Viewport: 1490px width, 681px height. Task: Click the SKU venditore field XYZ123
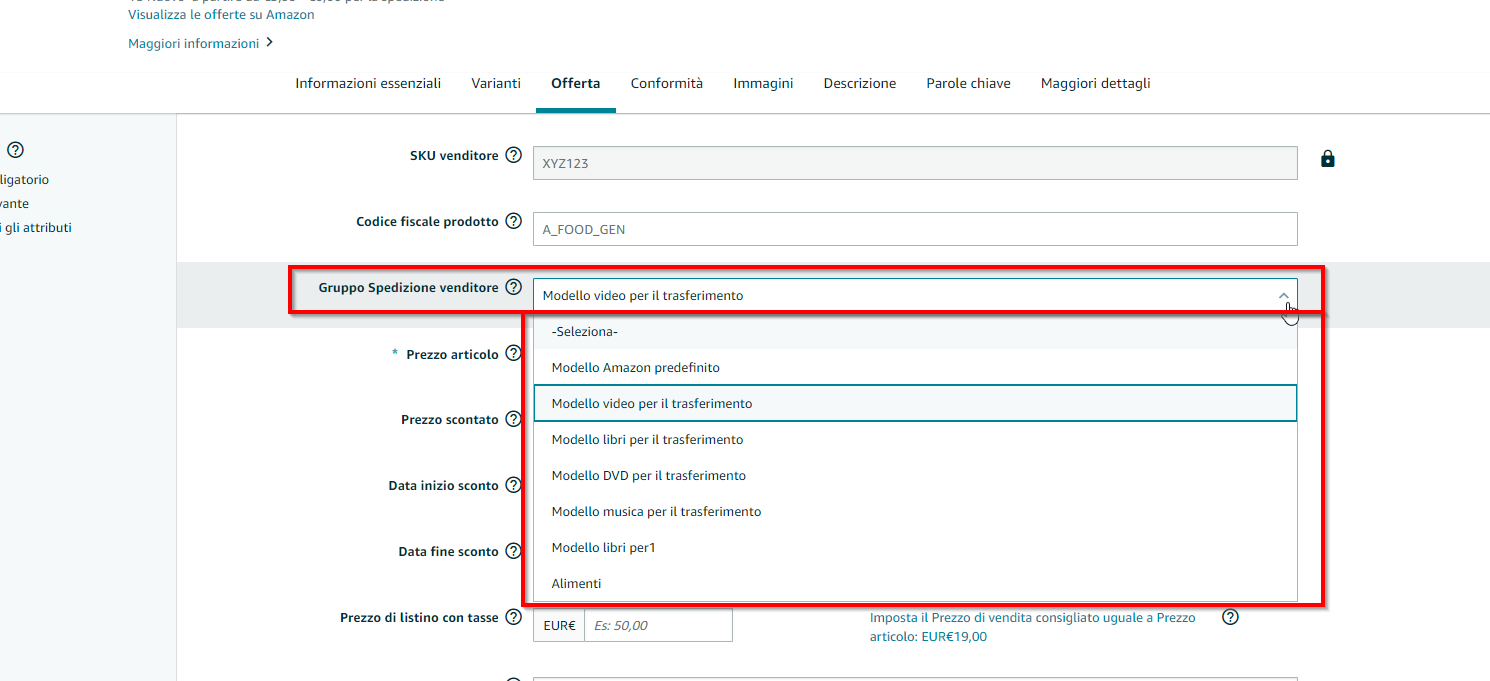pyautogui.click(x=915, y=163)
